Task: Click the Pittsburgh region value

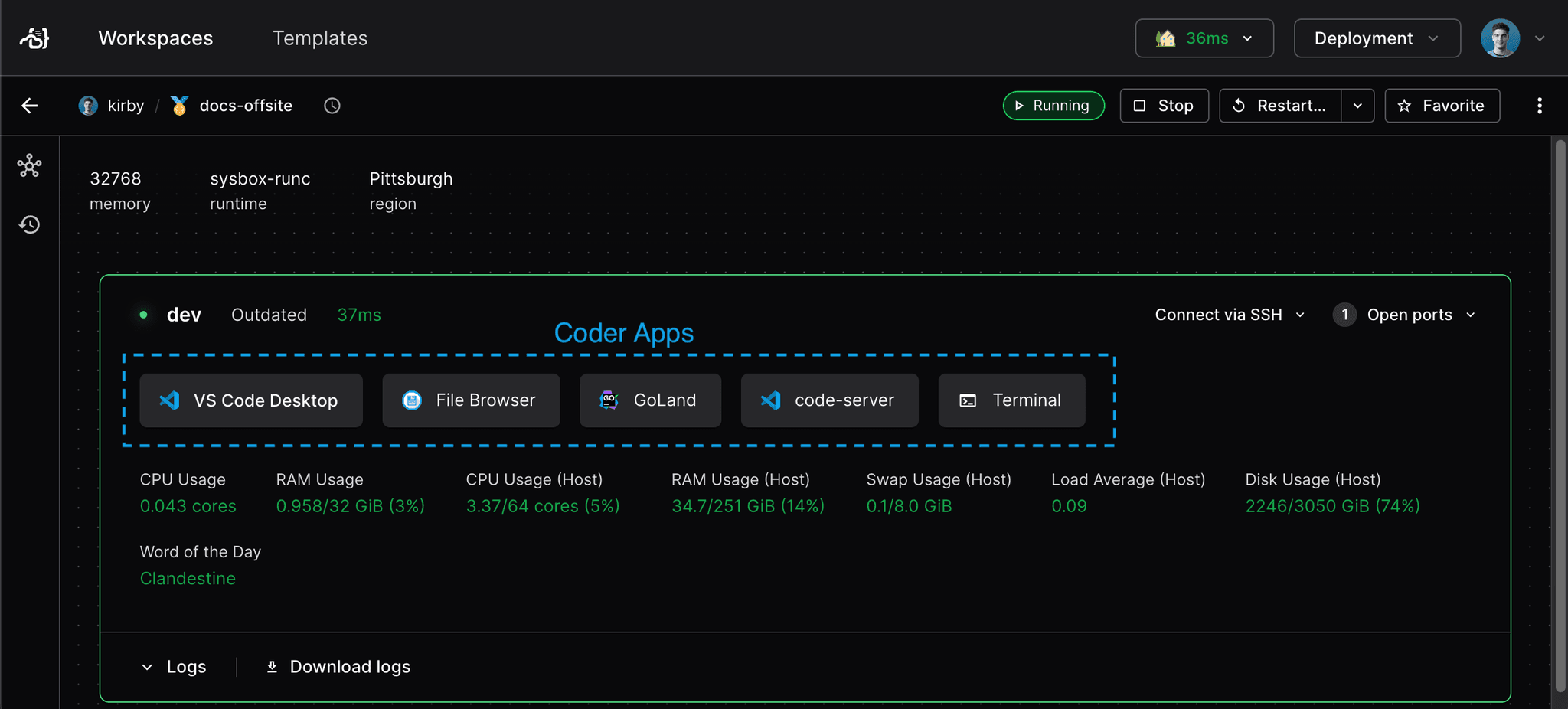Action: click(411, 178)
